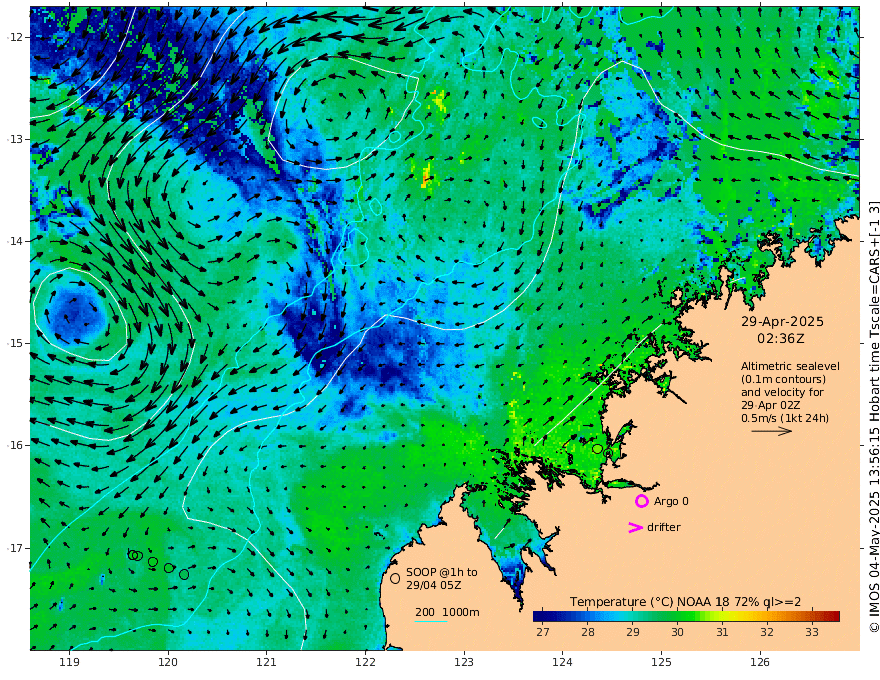Click longitude label 119 on bottom axis
Image resolution: width=880 pixels, height=680 pixels.
pyautogui.click(x=70, y=663)
